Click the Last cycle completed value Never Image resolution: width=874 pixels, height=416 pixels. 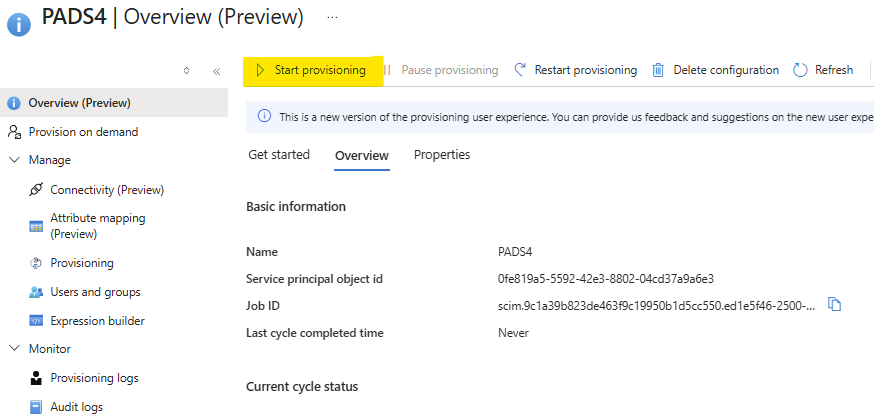[x=513, y=333]
